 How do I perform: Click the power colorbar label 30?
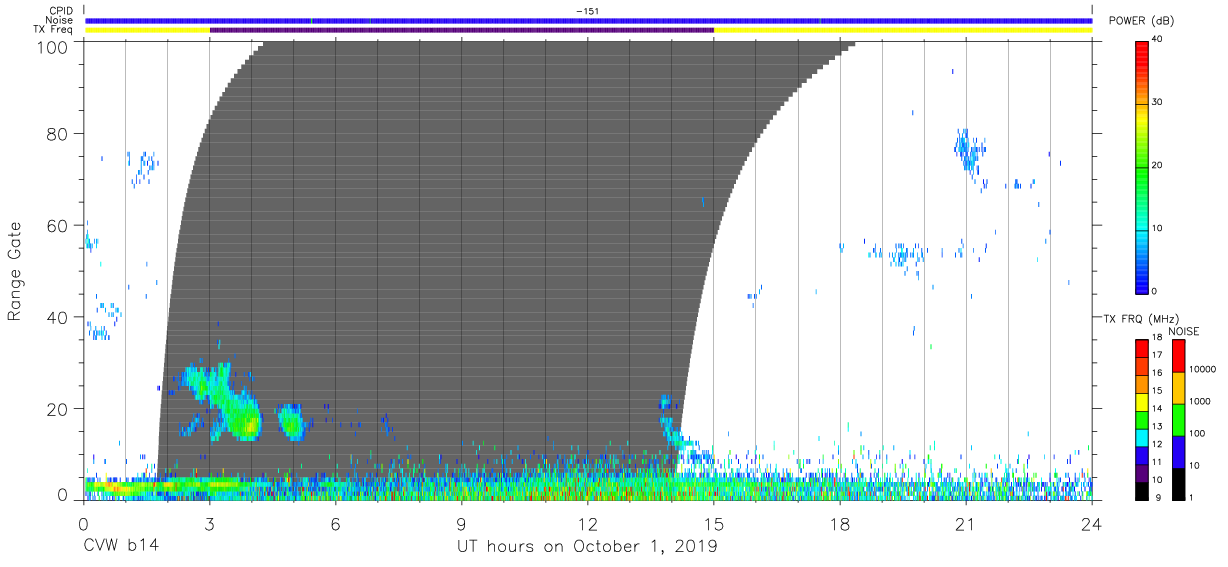pyautogui.click(x=1159, y=102)
